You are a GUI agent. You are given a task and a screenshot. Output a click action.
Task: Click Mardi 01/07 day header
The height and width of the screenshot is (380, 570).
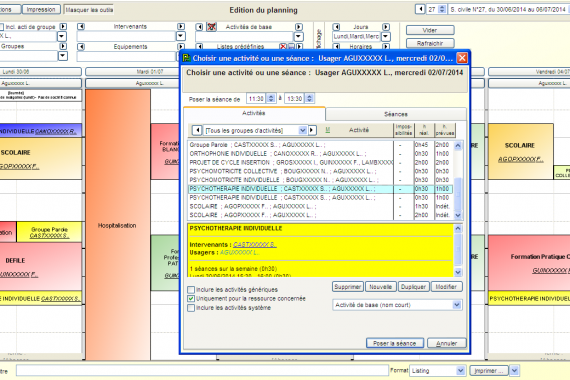[132, 72]
